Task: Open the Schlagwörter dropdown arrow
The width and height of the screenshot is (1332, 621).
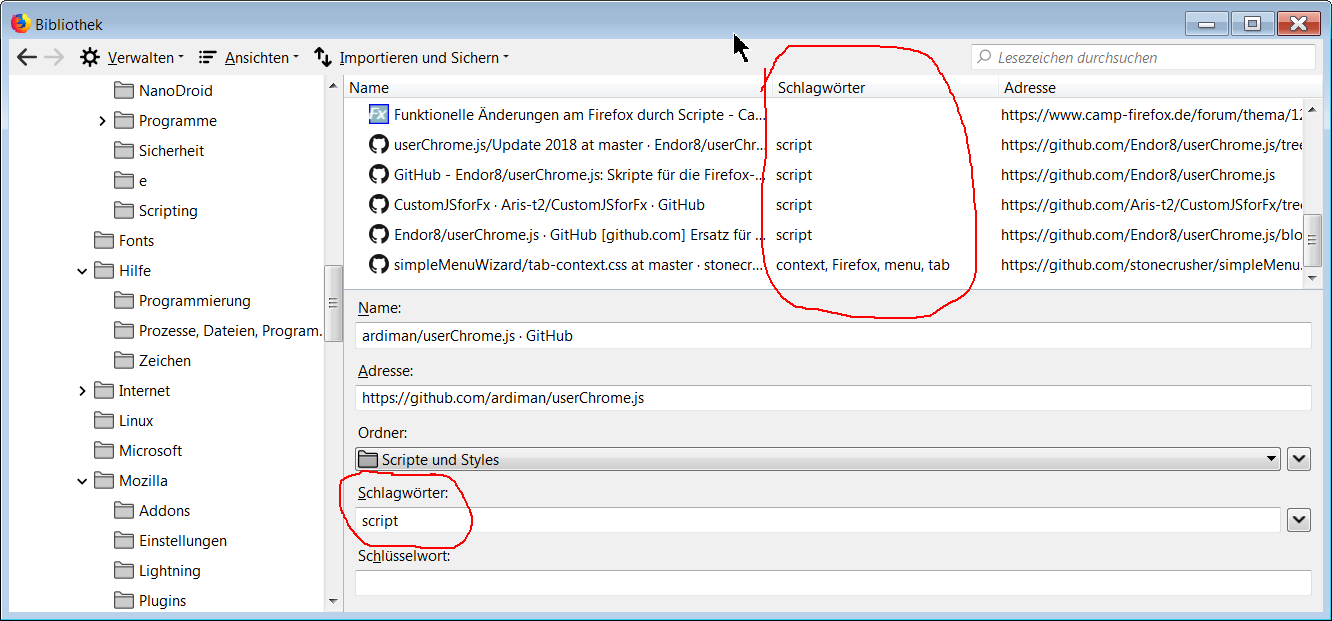Action: click(1299, 520)
